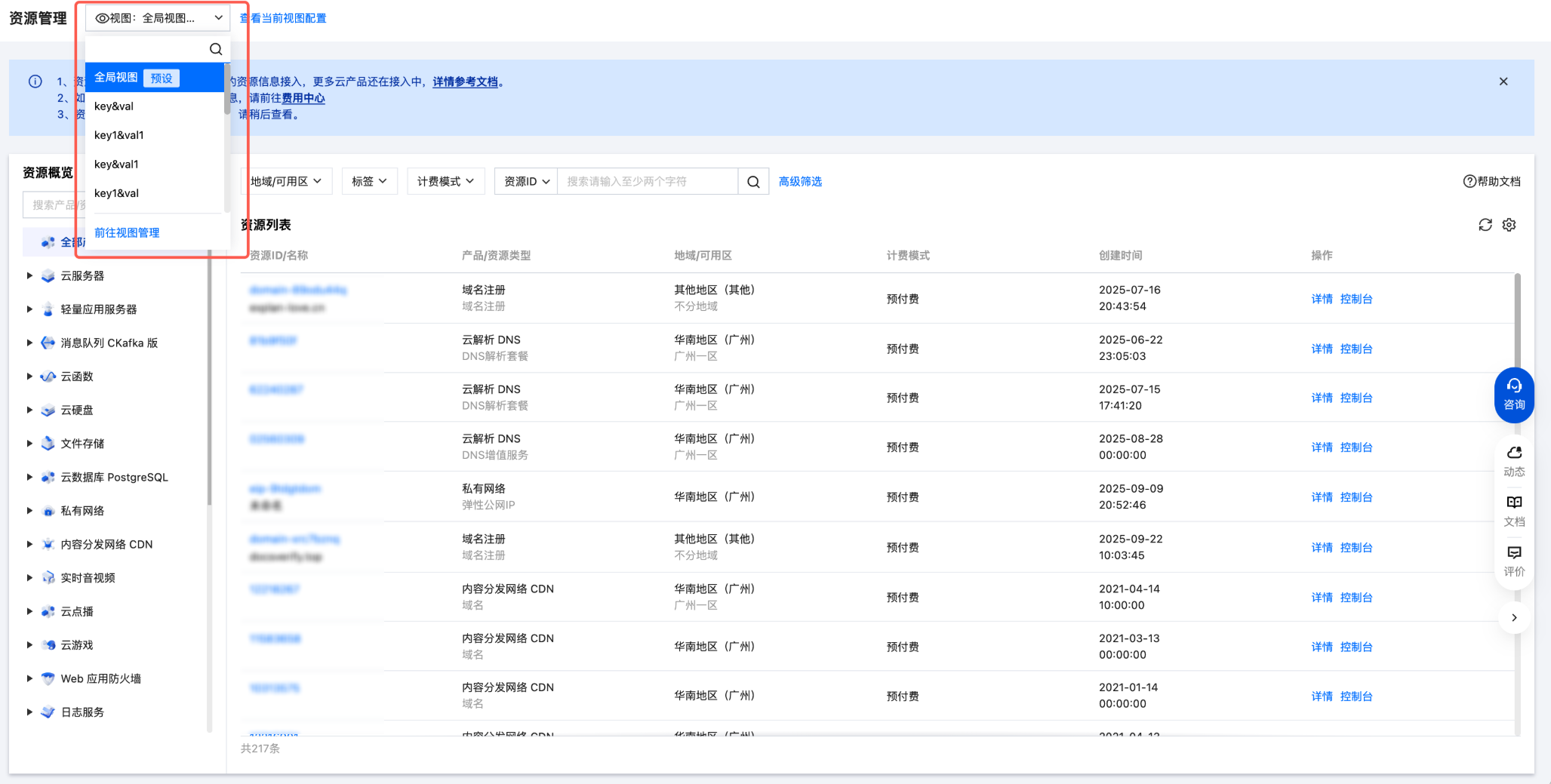Open the 评价 feedback icon
The height and width of the screenshot is (784, 1551).
pos(1513,560)
